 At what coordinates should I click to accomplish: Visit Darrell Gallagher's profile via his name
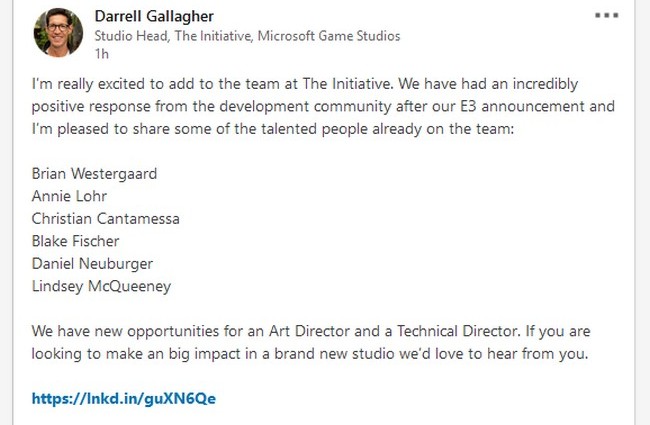click(x=154, y=17)
